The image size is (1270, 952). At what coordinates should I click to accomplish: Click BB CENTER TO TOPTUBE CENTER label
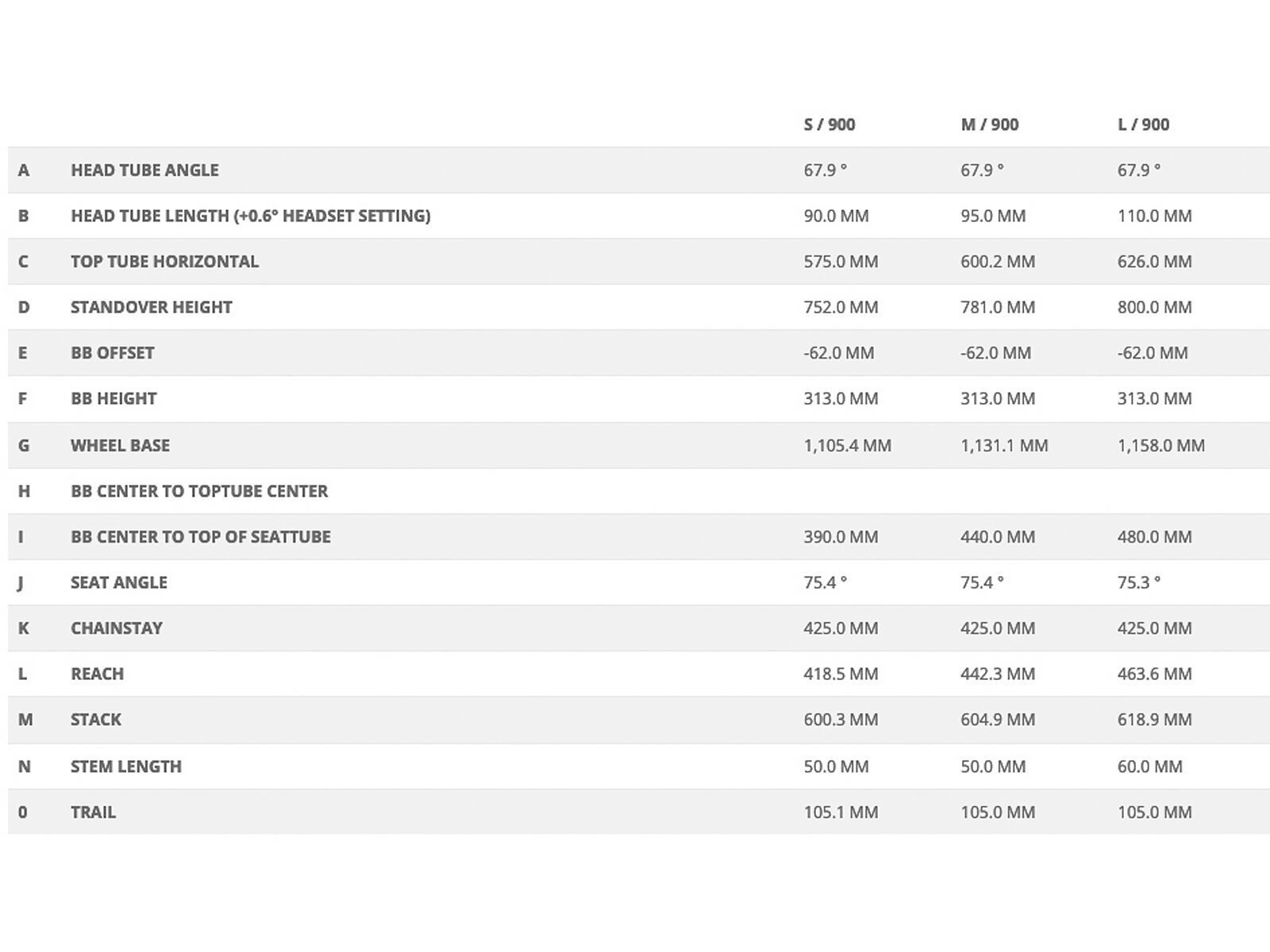pyautogui.click(x=198, y=491)
